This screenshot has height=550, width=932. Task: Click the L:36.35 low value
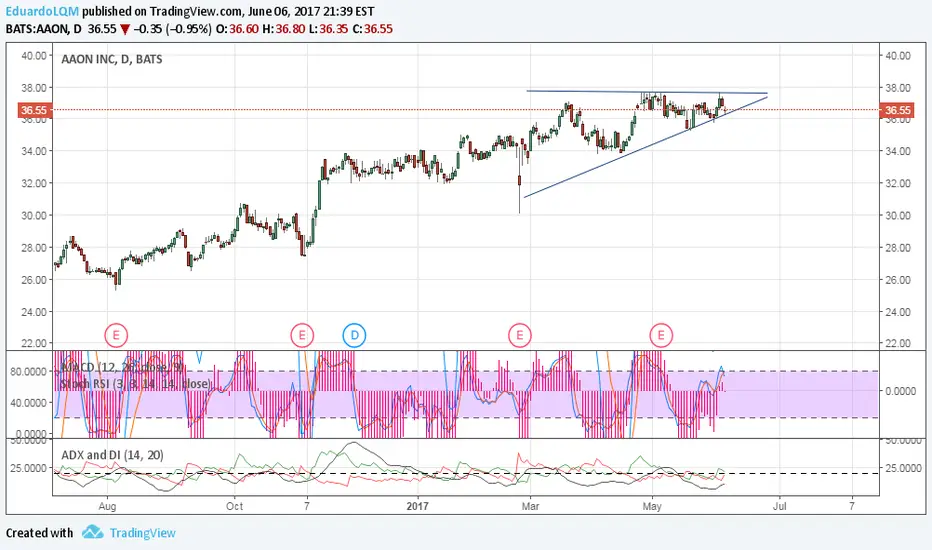pyautogui.click(x=328, y=29)
